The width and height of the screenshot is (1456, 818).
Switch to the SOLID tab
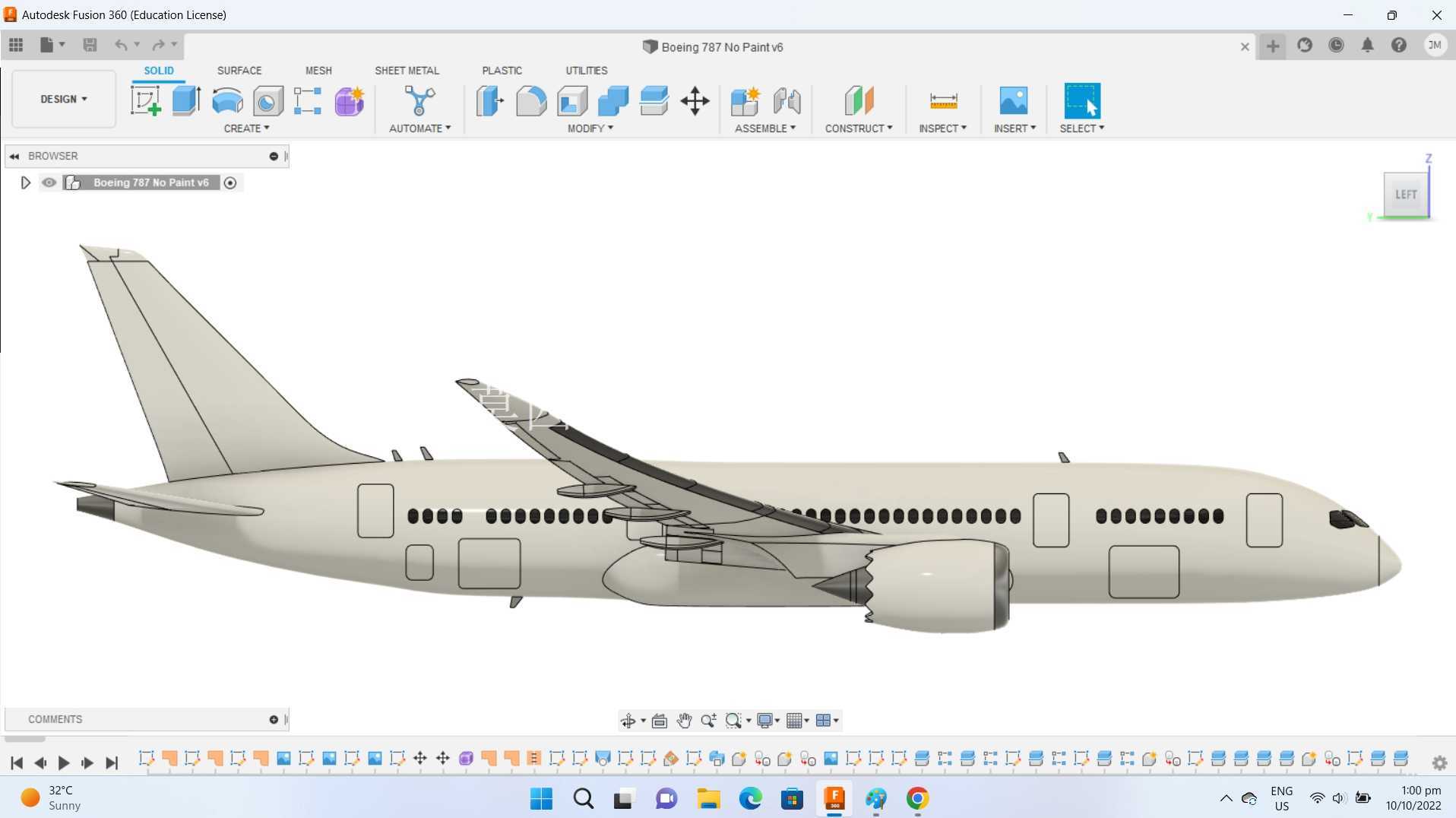[159, 71]
